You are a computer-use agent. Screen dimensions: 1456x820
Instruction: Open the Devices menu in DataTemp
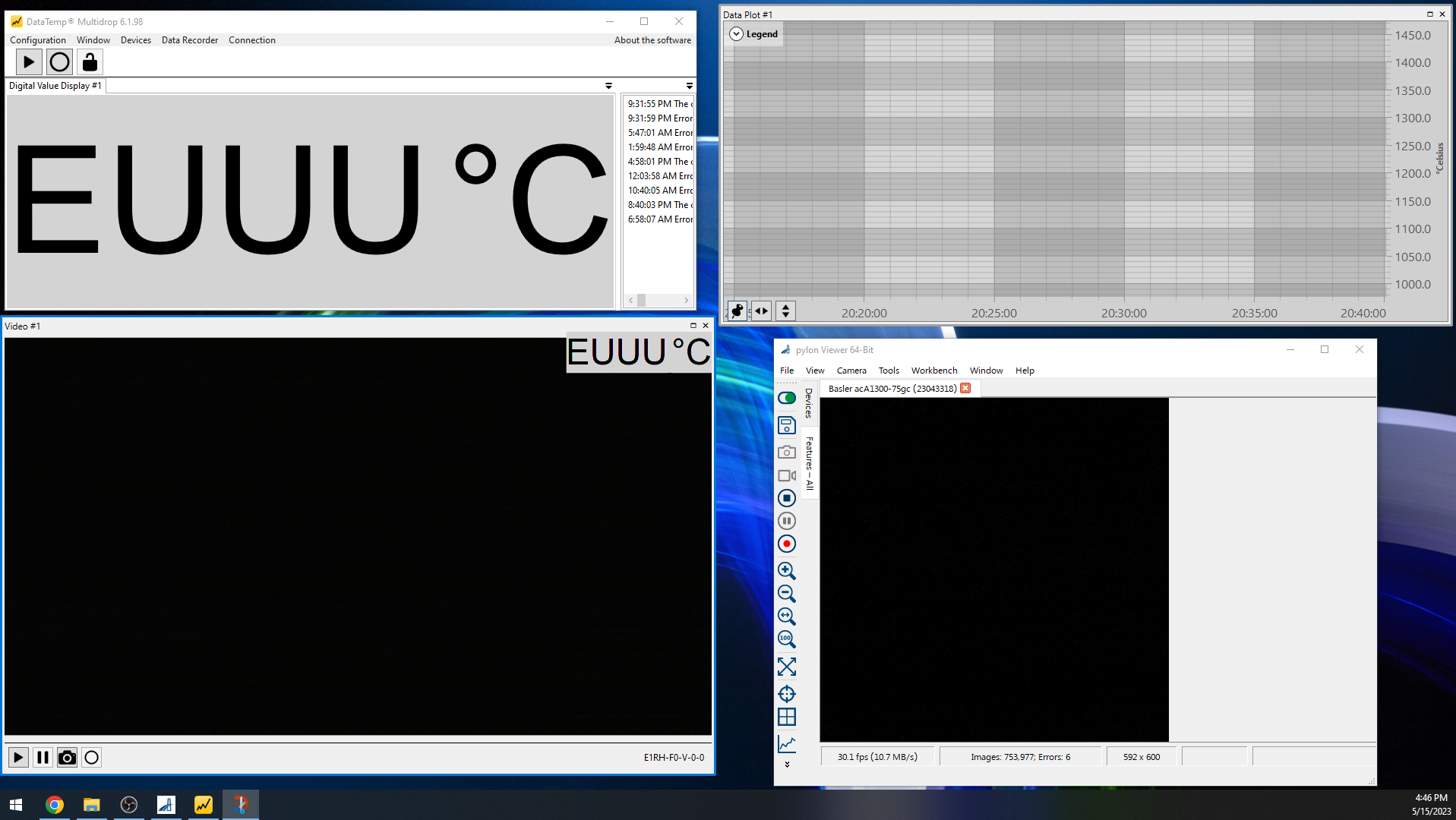click(136, 40)
